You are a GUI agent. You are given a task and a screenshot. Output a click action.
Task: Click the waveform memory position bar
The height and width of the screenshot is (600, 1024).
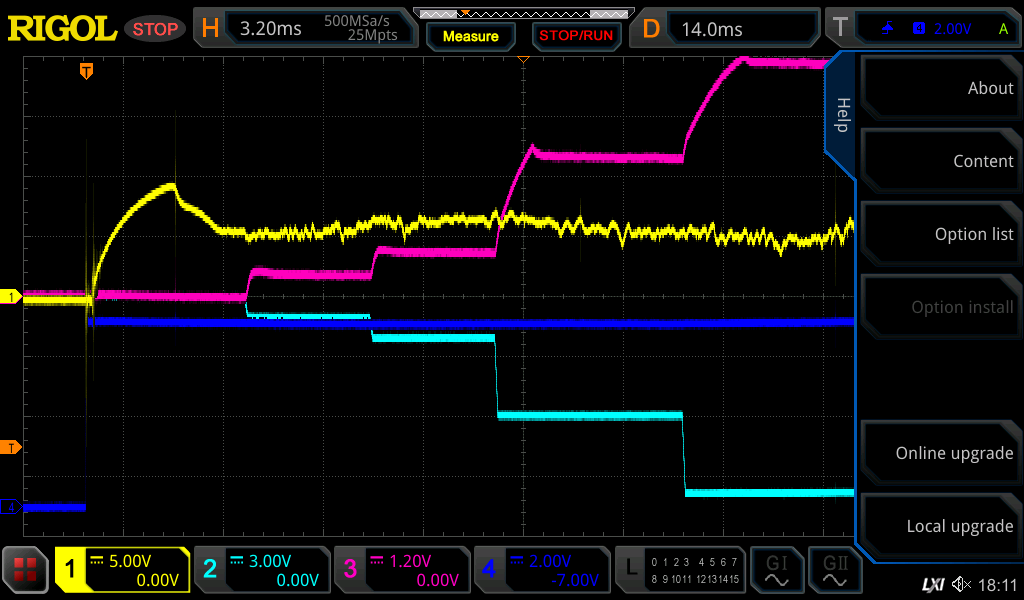[522, 13]
